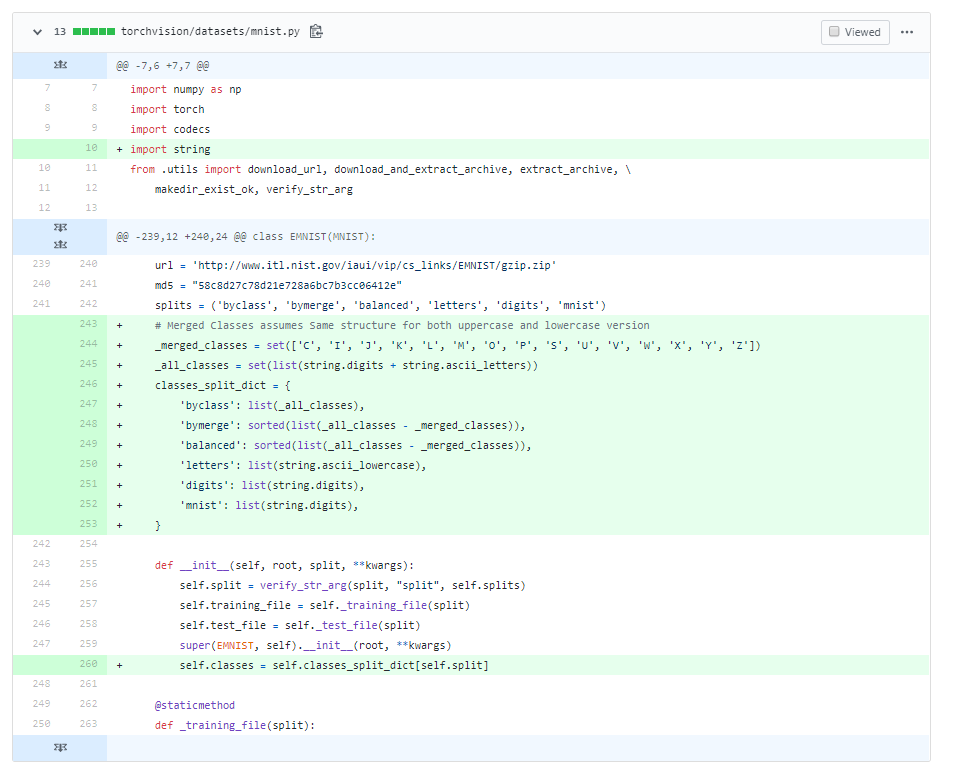This screenshot has width=953, height=776.
Task: Click the 13 changes count
Action: click(60, 32)
